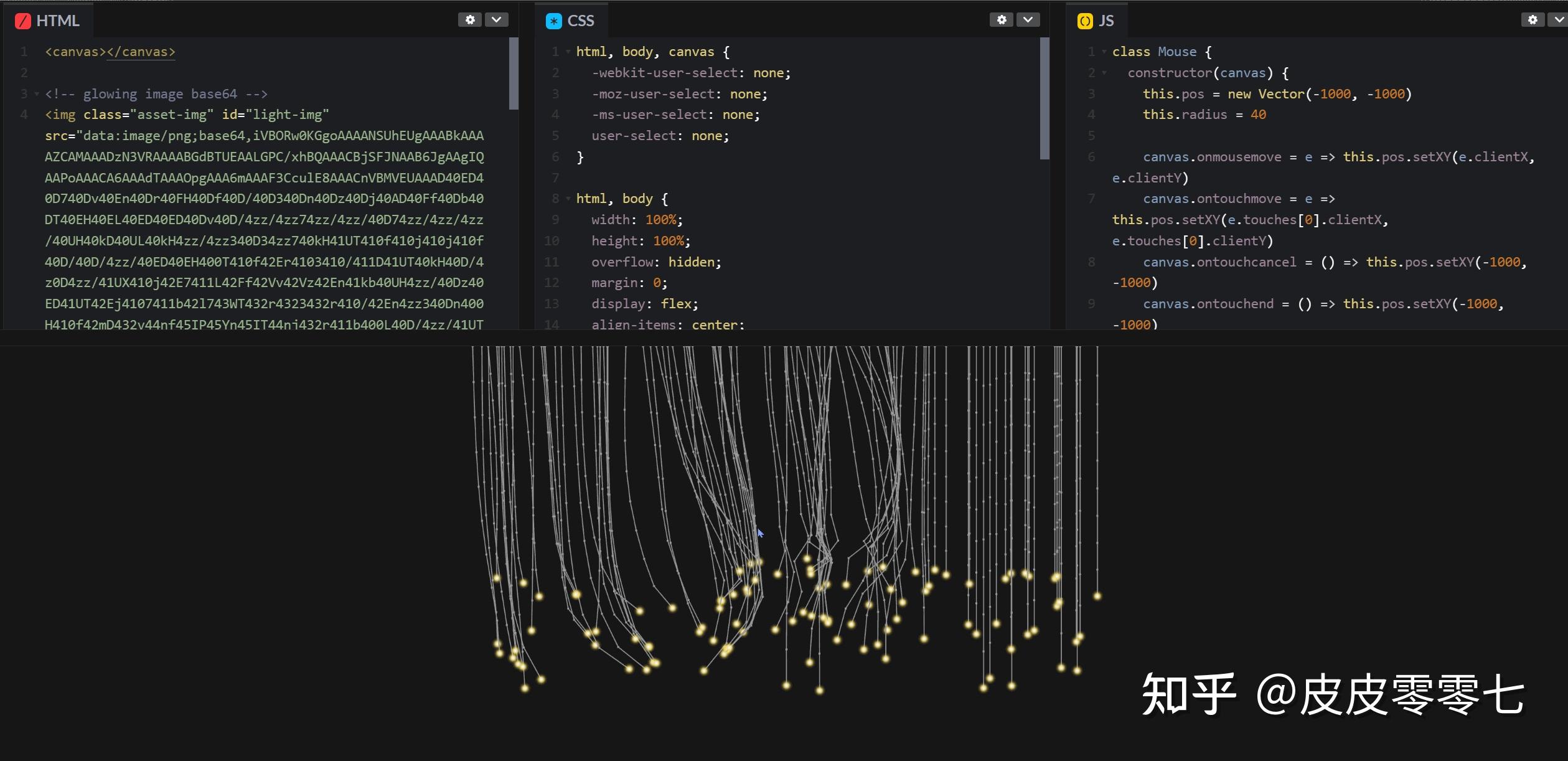Open the HTML editor settings gear
Viewport: 1568px width, 761px height.
[470, 19]
